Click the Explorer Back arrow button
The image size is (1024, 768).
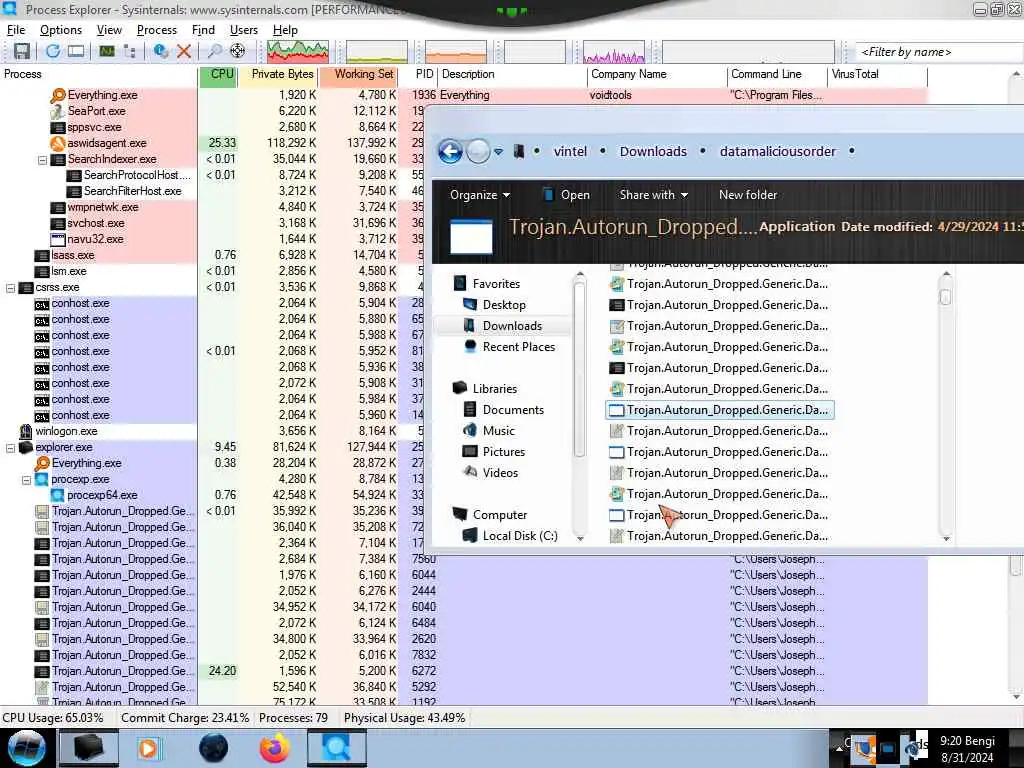tap(450, 152)
